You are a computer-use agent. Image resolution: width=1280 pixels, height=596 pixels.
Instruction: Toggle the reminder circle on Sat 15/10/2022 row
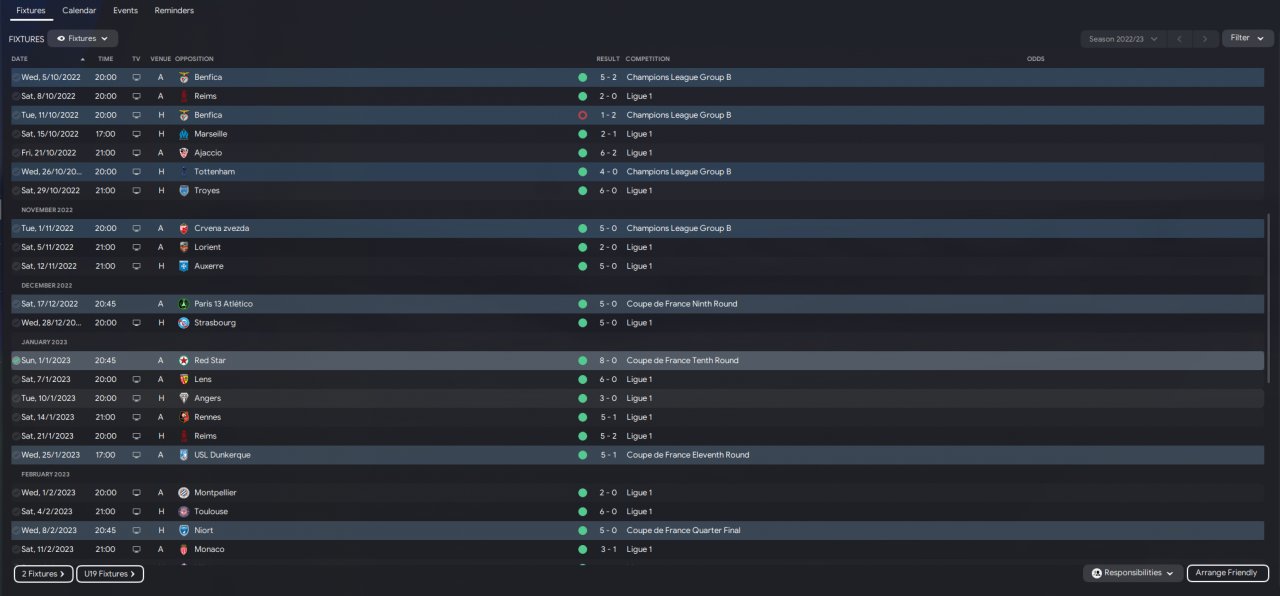(16, 134)
